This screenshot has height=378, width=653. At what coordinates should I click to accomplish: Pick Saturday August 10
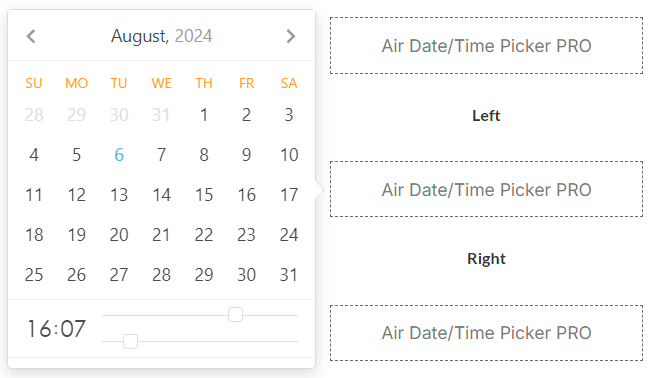point(289,155)
